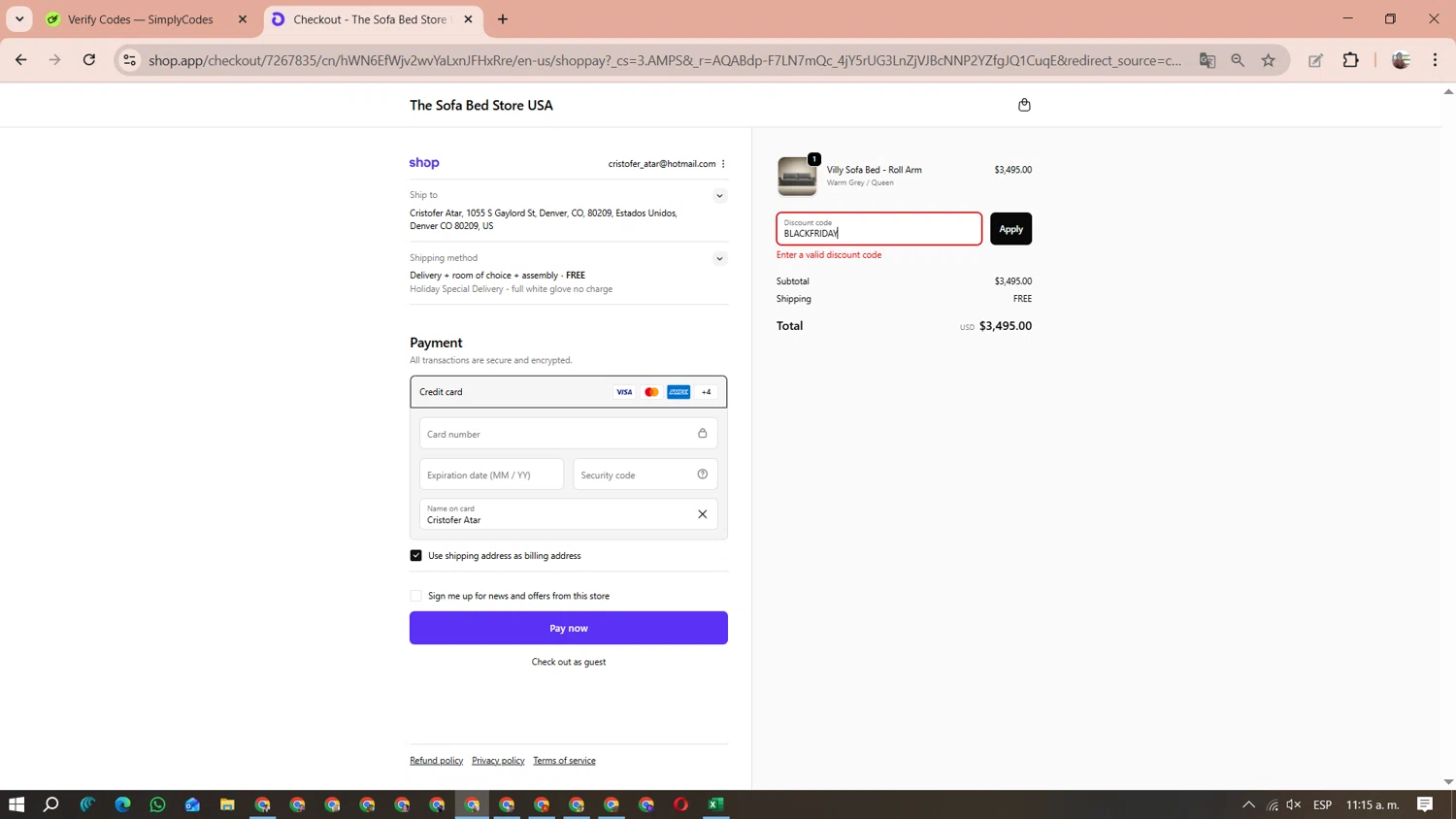Open Microsoft Edge from the taskbar
1456x819 pixels.
123,804
